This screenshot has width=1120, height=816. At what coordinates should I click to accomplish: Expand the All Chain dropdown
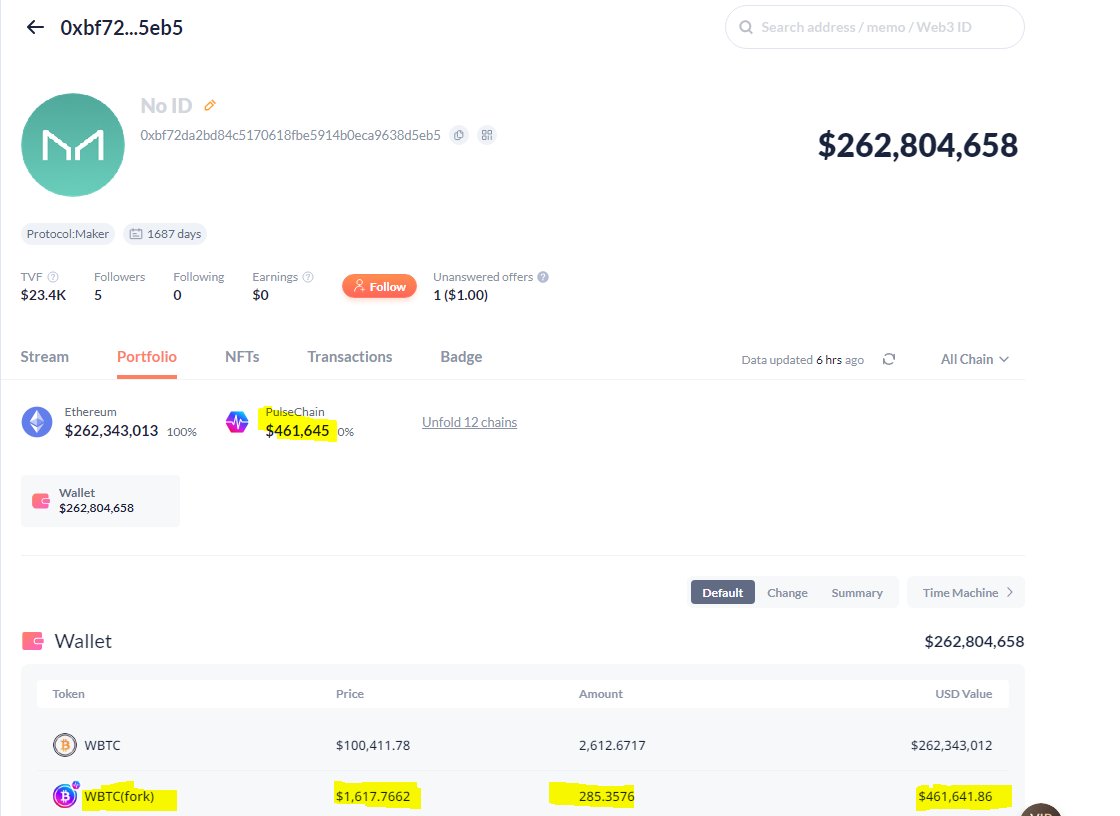click(974, 359)
